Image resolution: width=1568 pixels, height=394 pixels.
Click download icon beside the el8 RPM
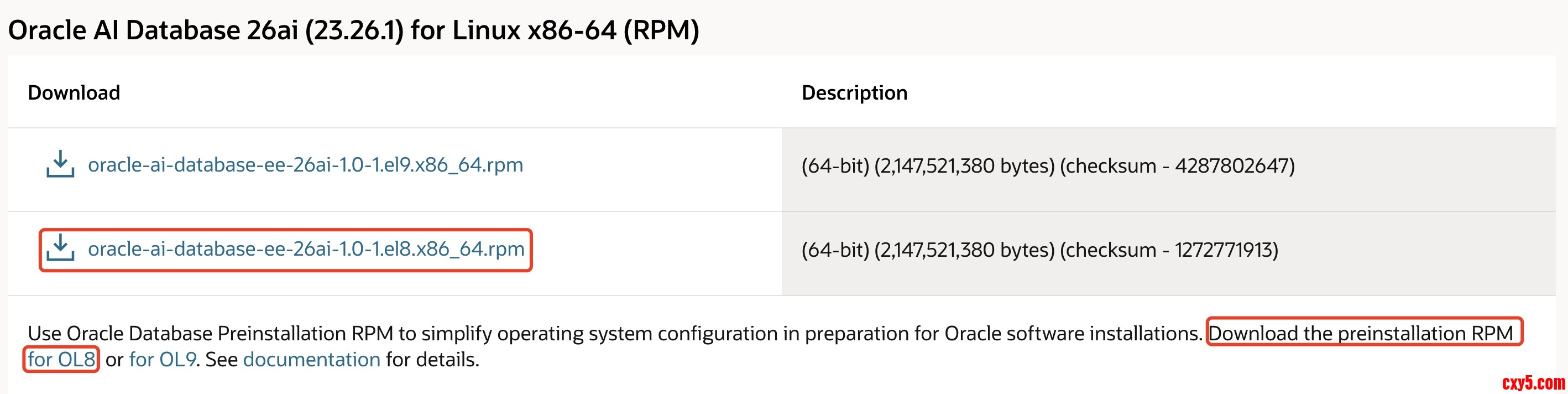60,248
